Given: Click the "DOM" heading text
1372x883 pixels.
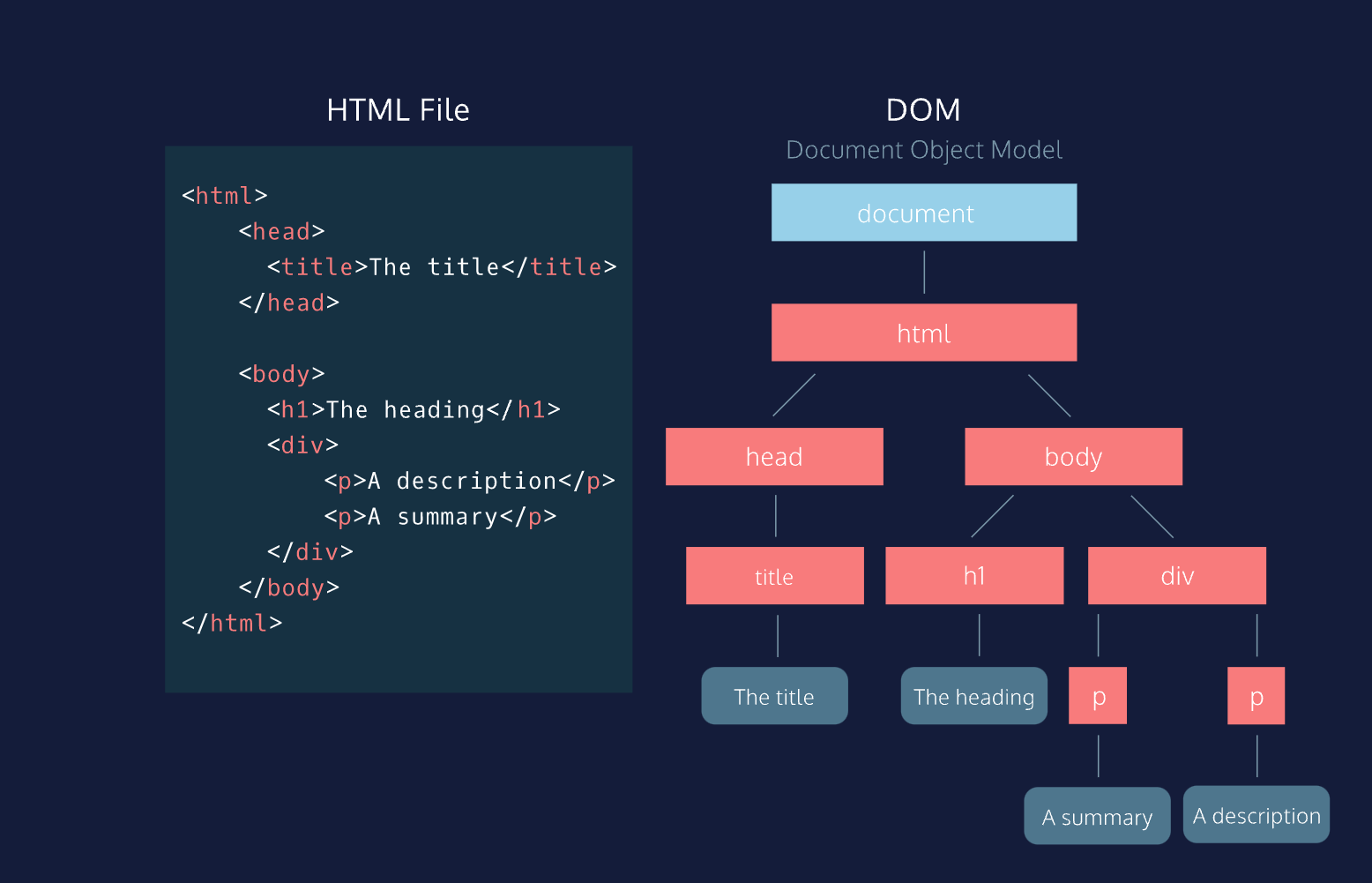Looking at the screenshot, I should click(923, 110).
